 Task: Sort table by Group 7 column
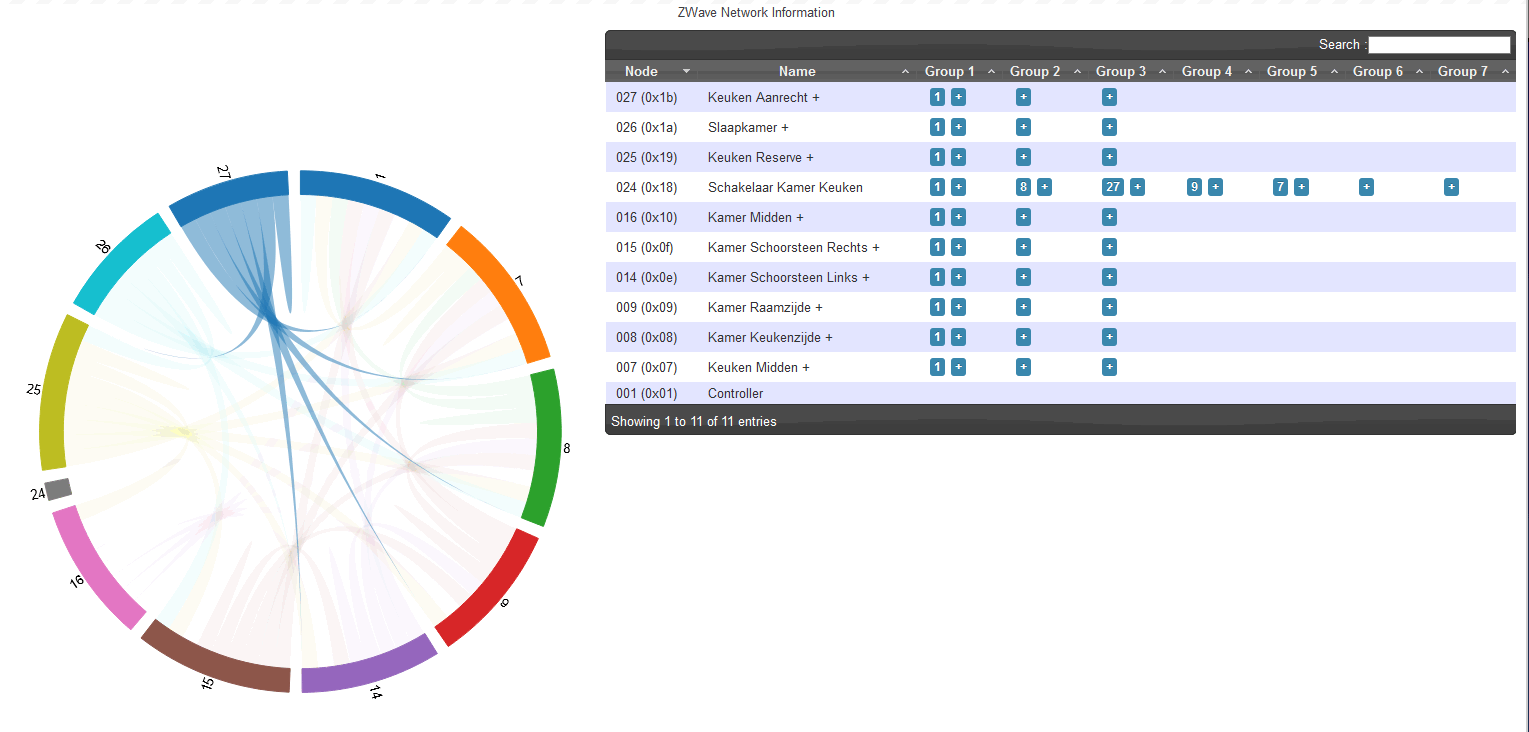(1472, 71)
